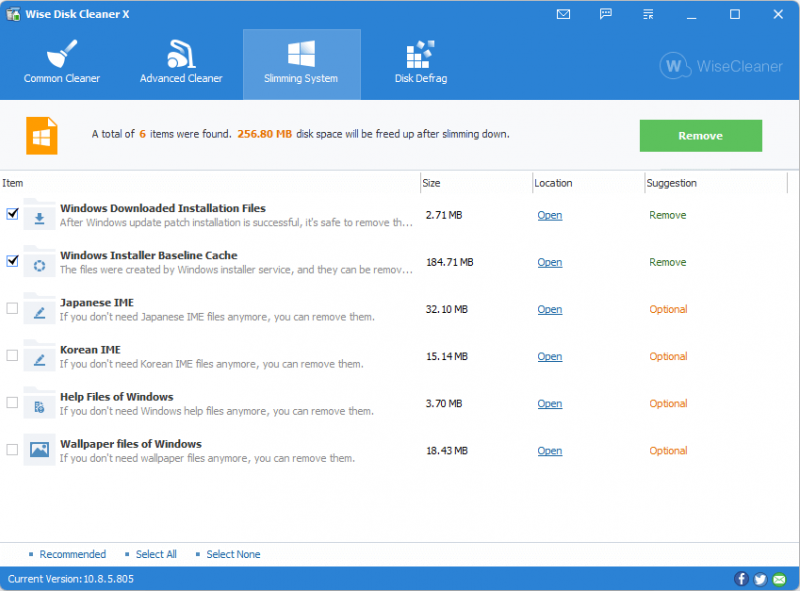Select the Wallpaper files of Windows title
The image size is (800, 591).
(131, 444)
